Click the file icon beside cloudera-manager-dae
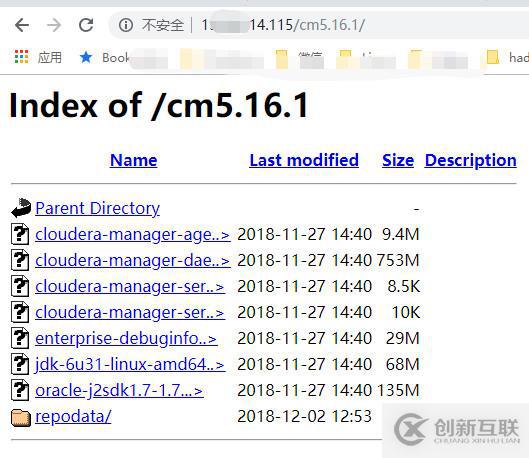This screenshot has height=458, width=529. pos(20,260)
